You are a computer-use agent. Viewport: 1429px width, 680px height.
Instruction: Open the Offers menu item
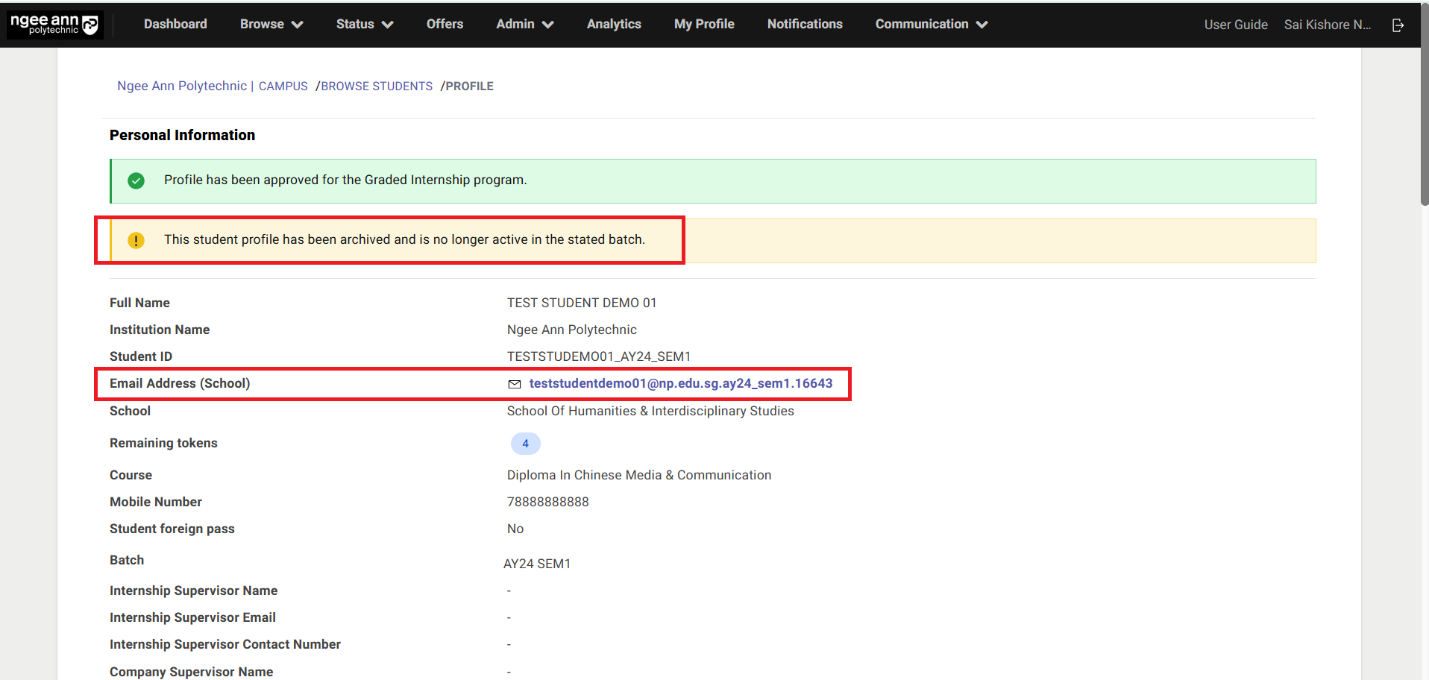(x=445, y=24)
